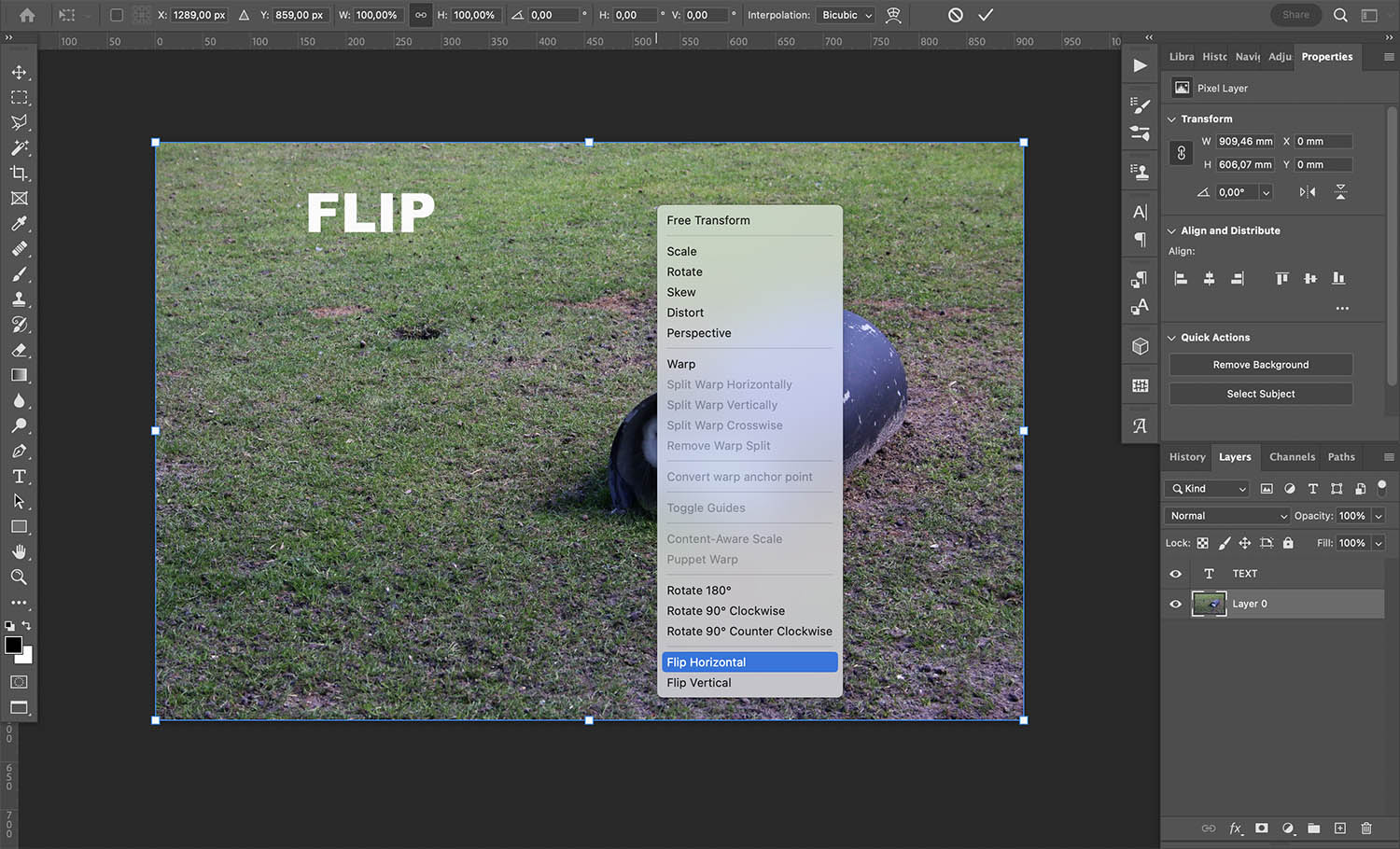Open the Normal blending mode dropdown
The image size is (1400, 849).
[x=1225, y=515]
